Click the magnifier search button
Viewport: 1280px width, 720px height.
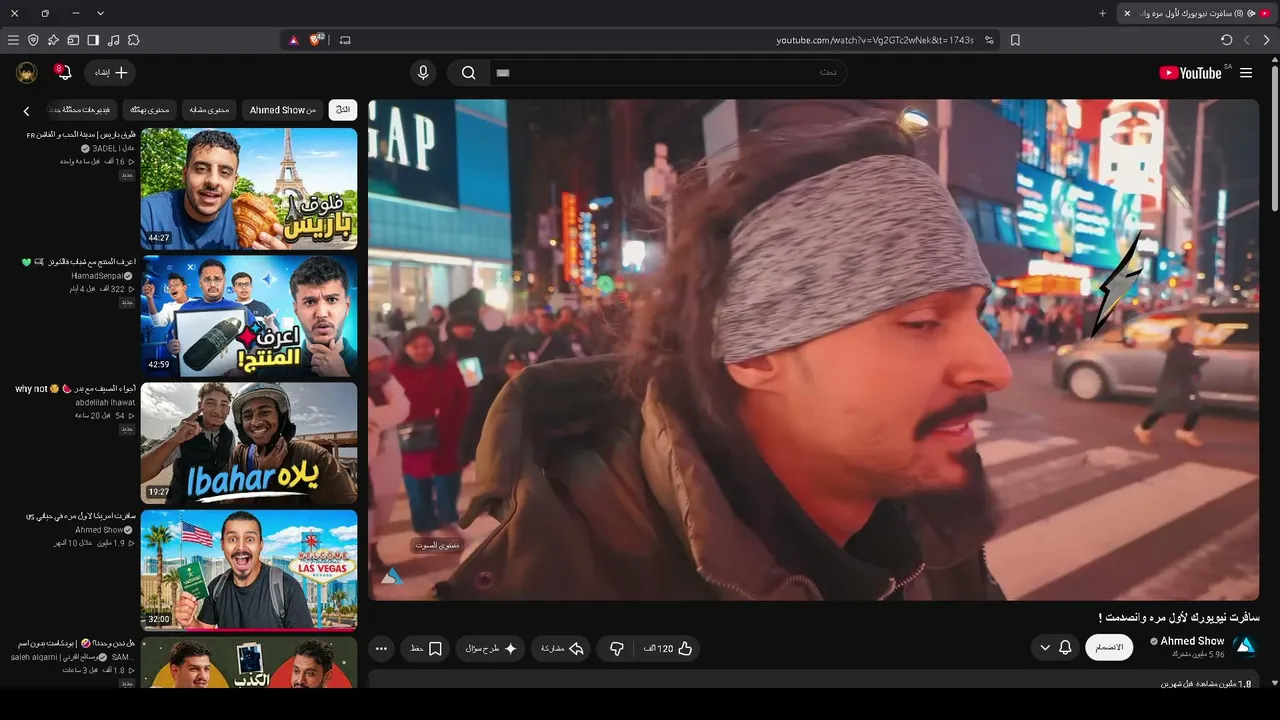pyautogui.click(x=468, y=73)
